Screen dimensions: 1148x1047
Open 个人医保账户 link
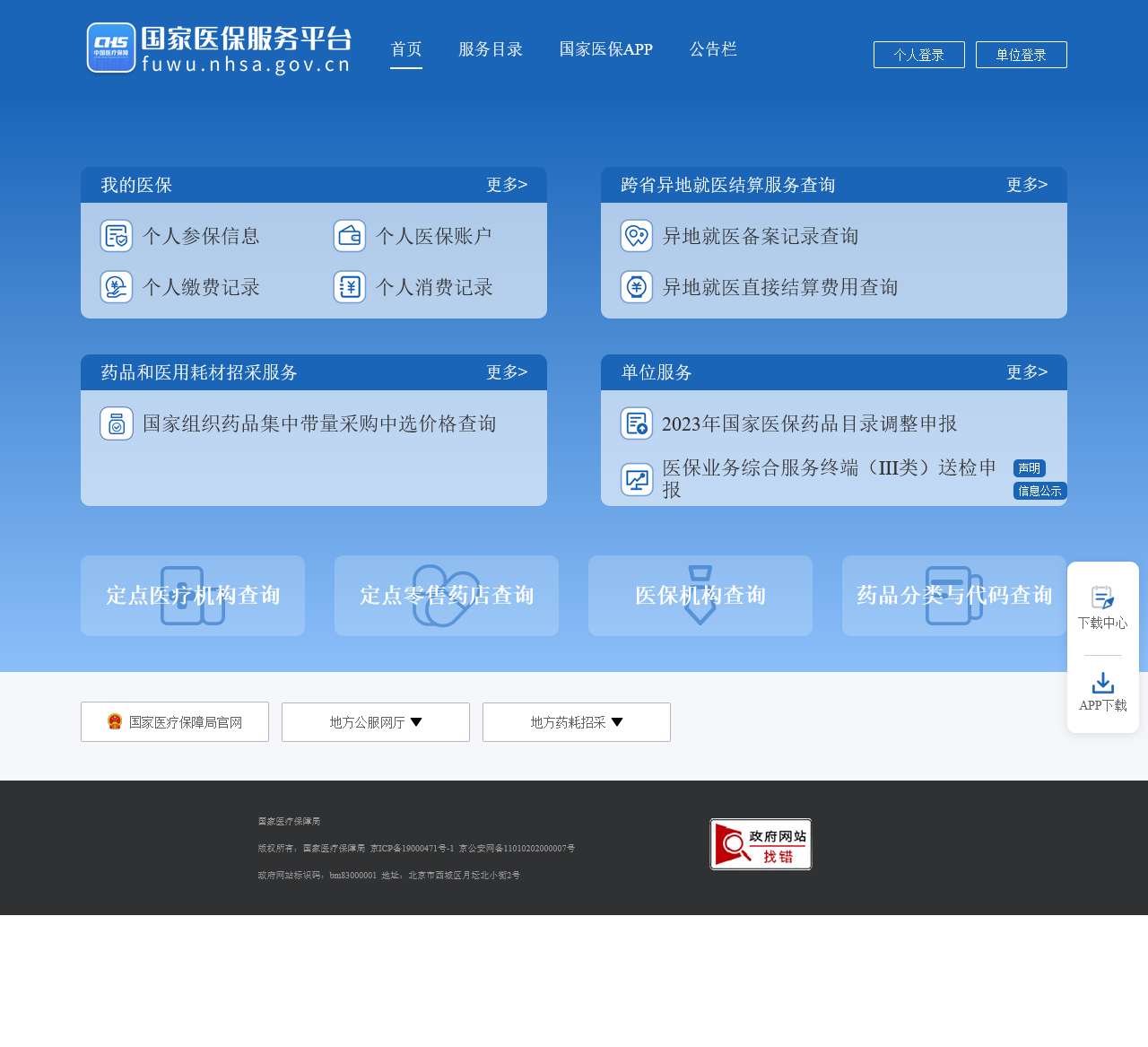434,236
